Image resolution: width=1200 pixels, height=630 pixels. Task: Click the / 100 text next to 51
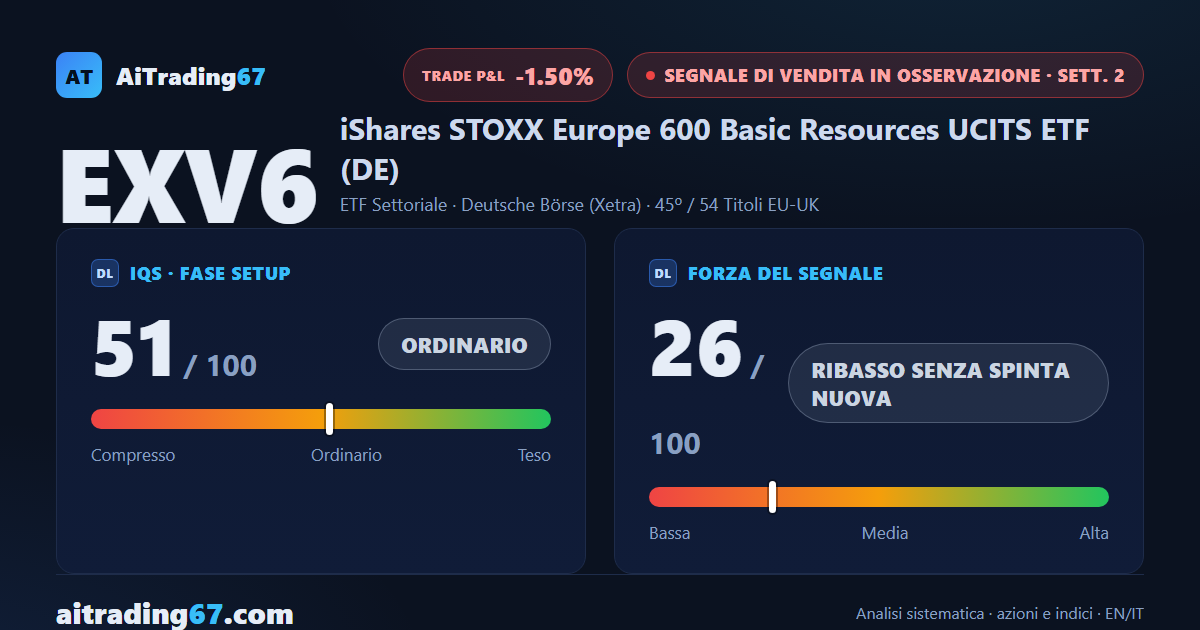tap(220, 365)
